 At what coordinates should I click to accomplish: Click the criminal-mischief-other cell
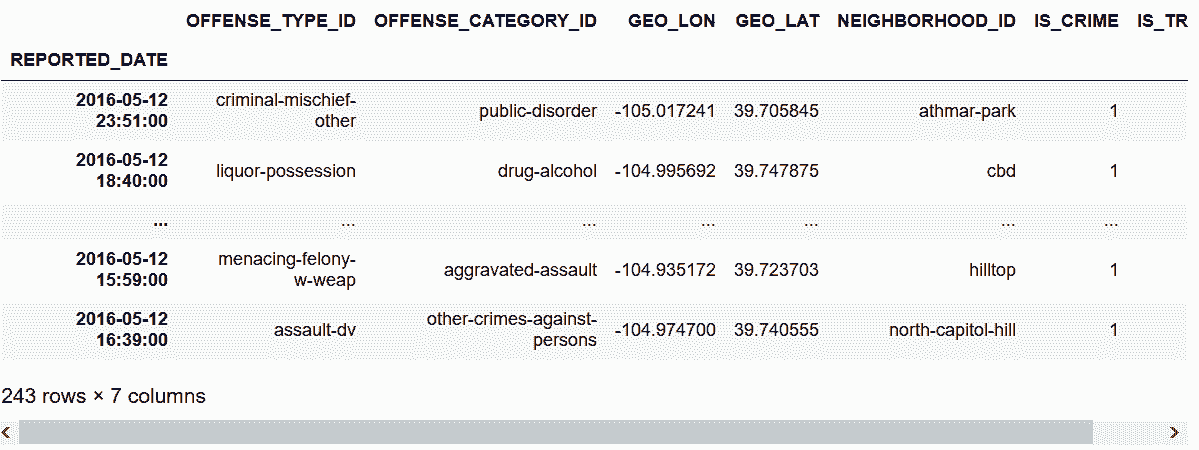pos(286,111)
